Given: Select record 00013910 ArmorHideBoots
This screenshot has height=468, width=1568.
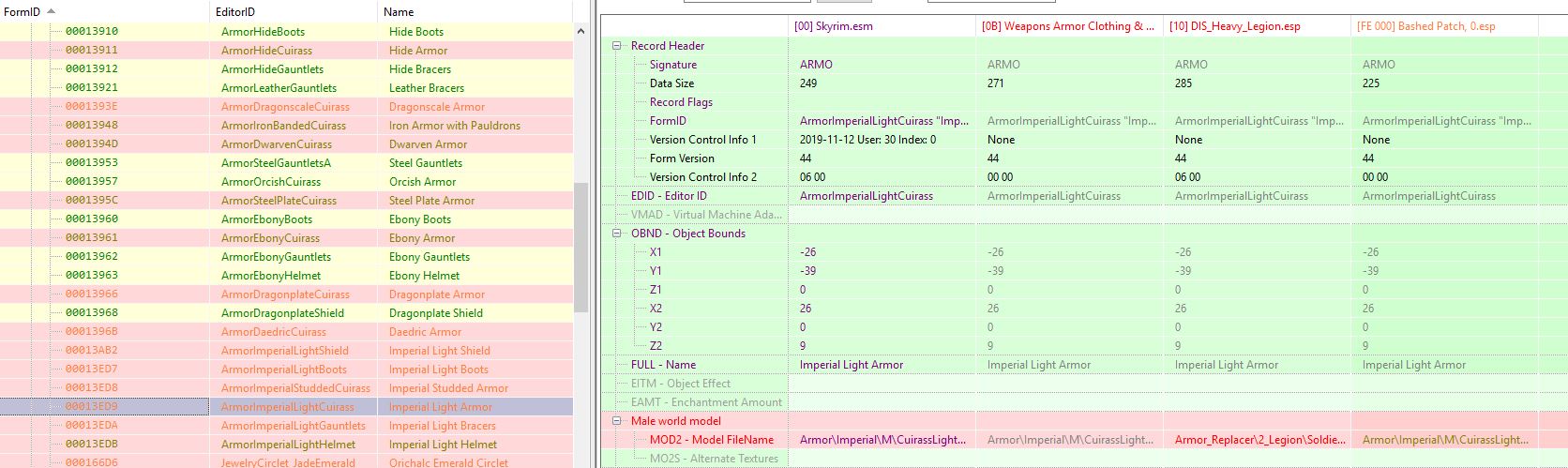Looking at the screenshot, I should click(x=286, y=31).
